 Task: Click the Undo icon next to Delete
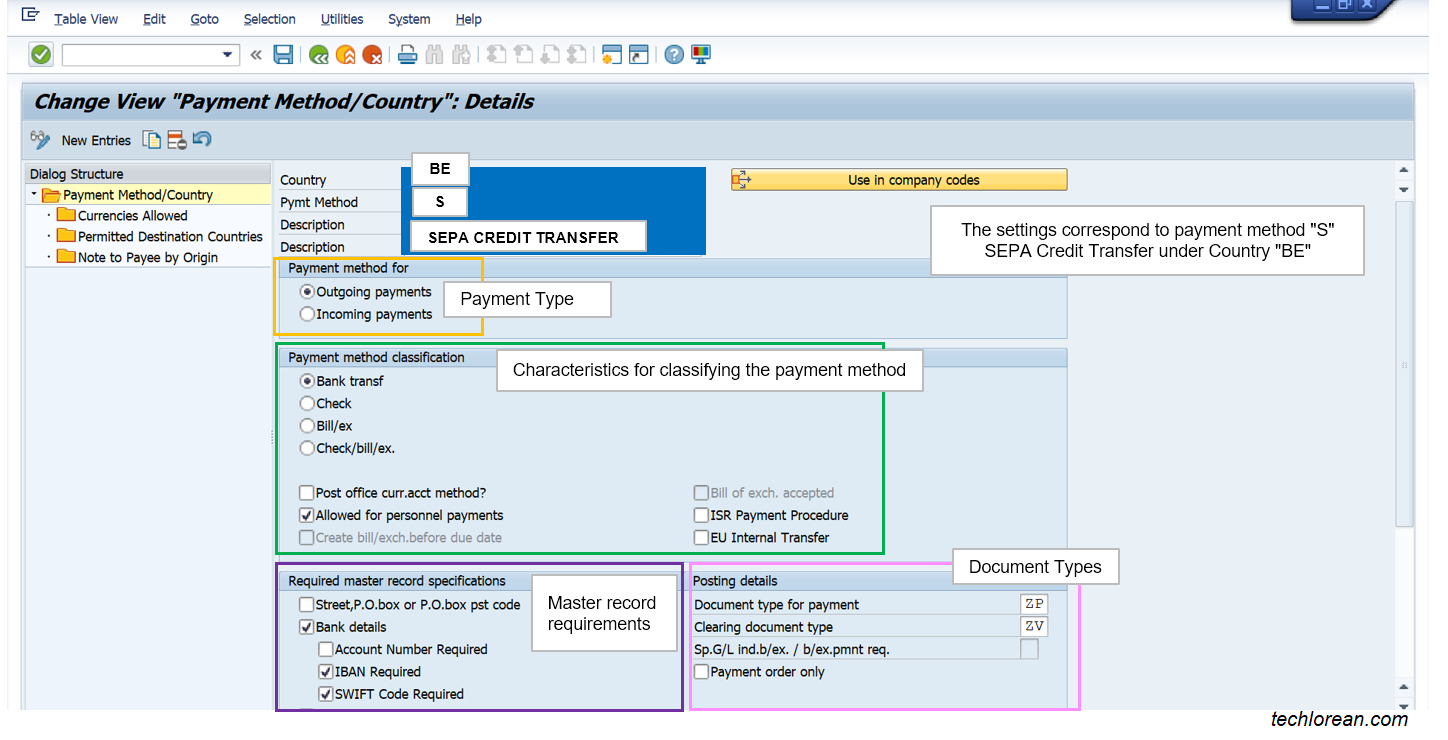(x=201, y=140)
